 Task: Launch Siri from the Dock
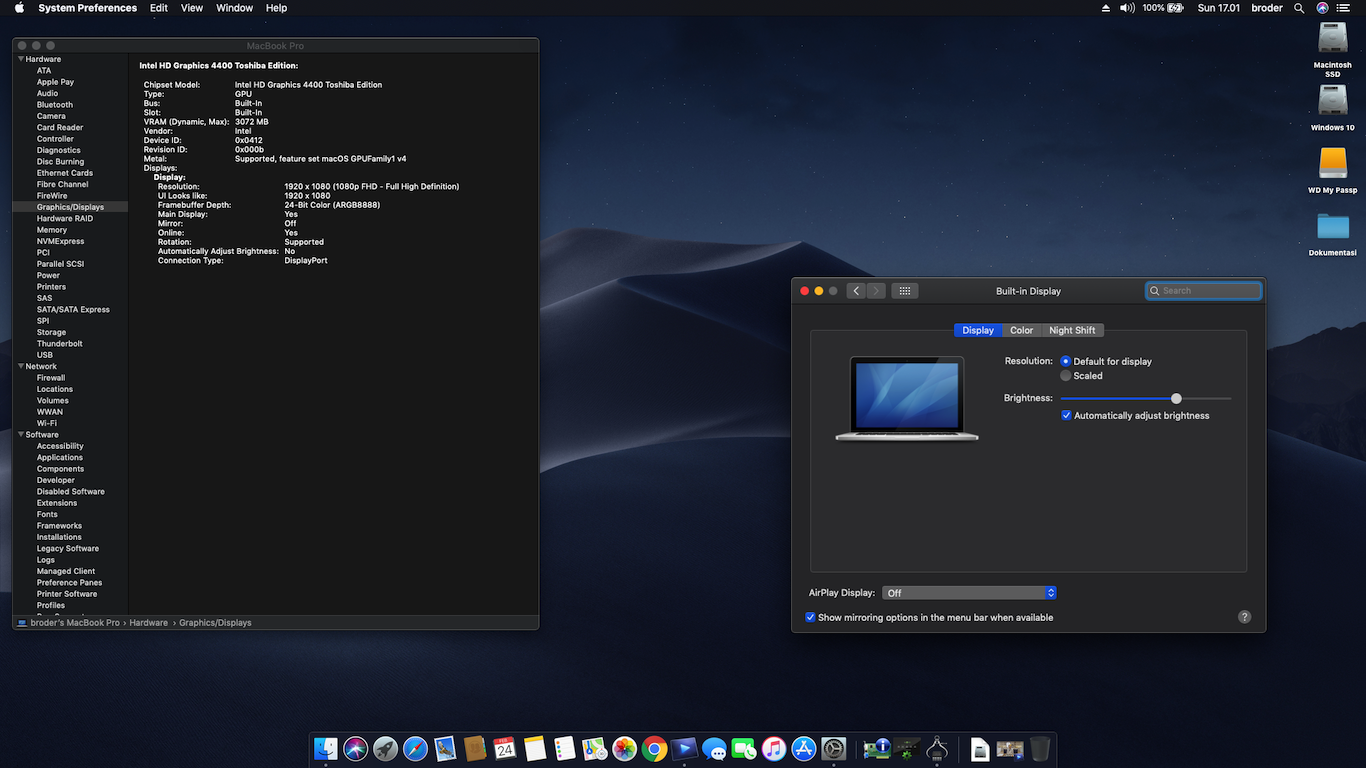[355, 748]
